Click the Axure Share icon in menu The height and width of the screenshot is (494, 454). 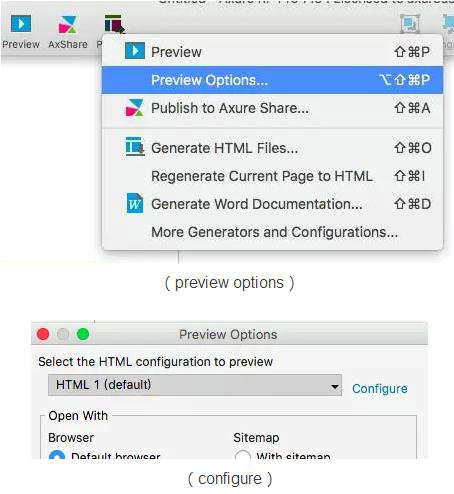(x=135, y=108)
